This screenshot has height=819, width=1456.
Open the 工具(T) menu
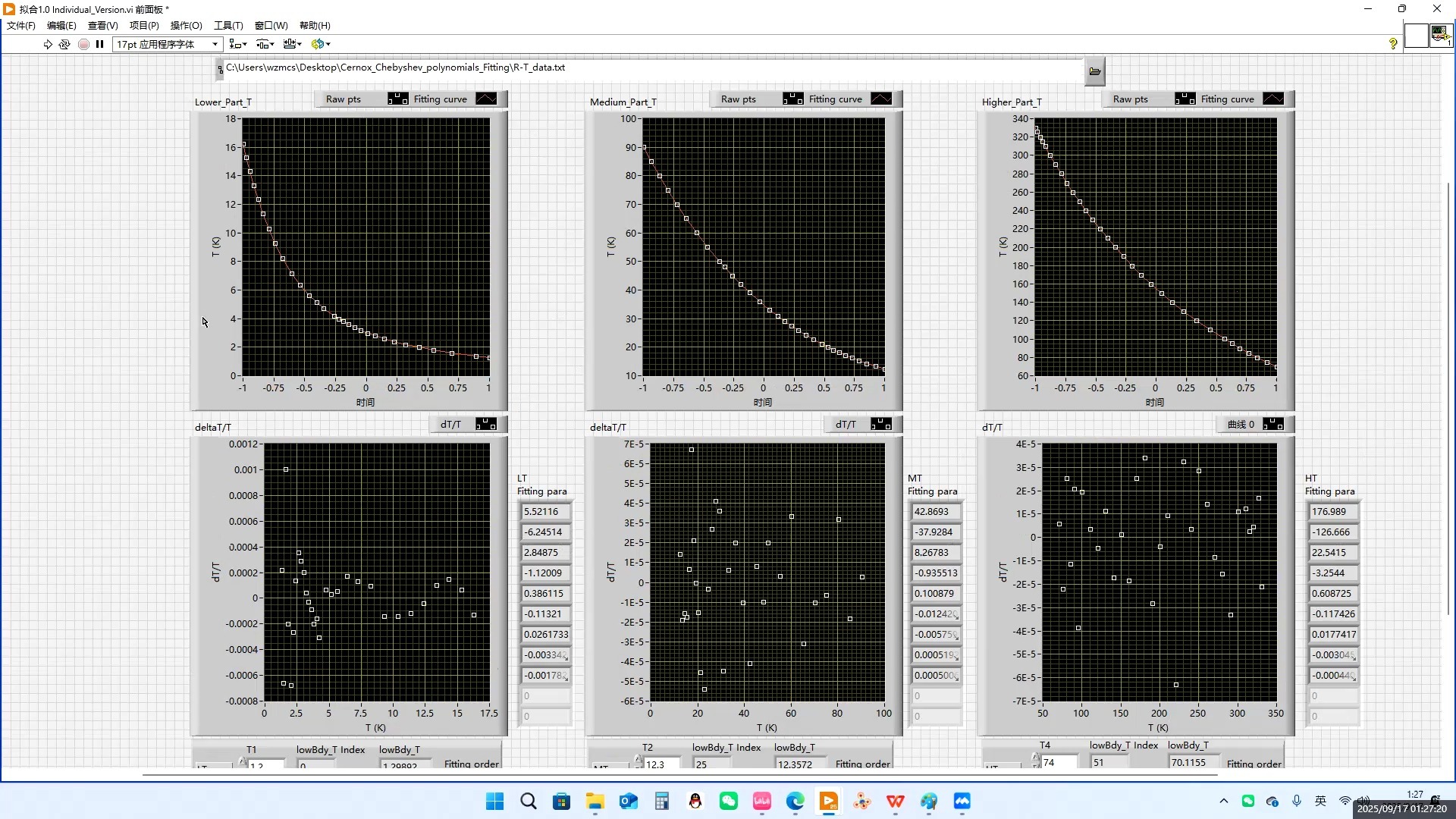[228, 25]
